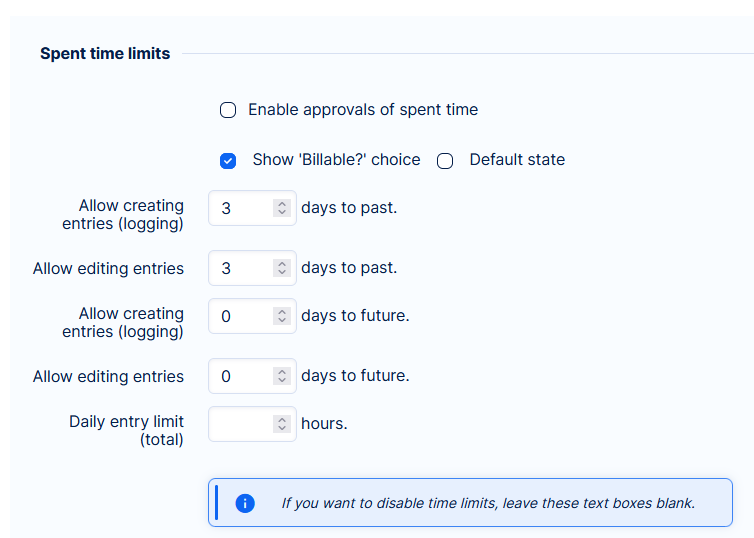Click the Daily entry limit hours field

[x=242, y=424]
